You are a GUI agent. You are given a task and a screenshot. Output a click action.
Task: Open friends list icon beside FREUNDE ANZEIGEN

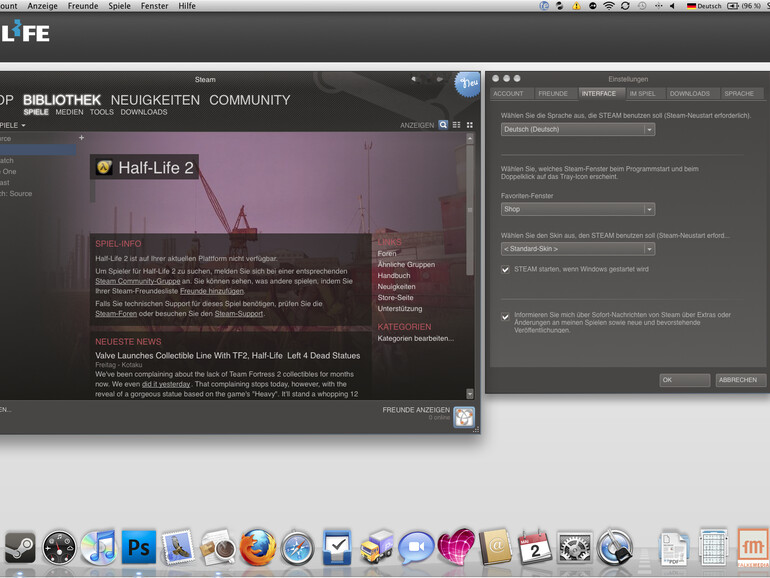tap(464, 417)
